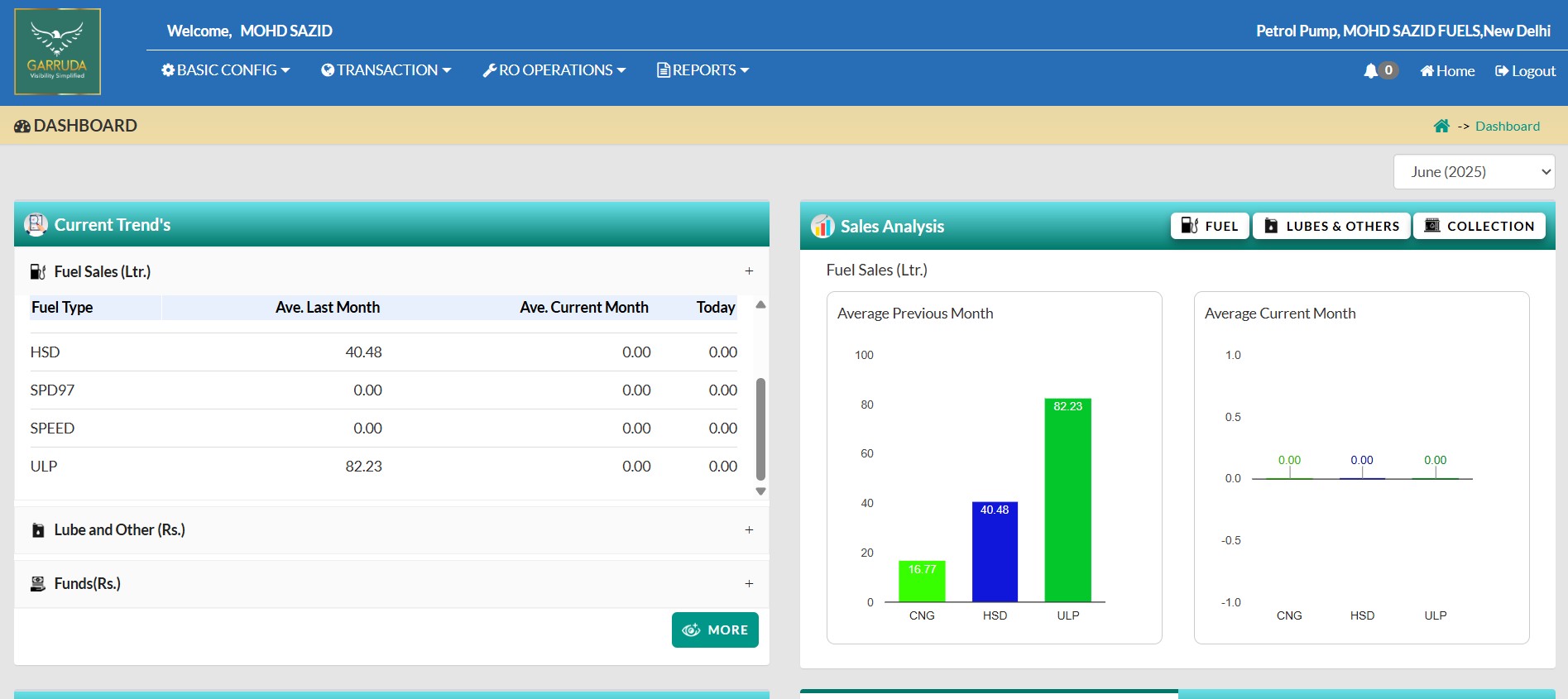Click the FUEL sales analysis button
The image size is (1568, 699).
tap(1210, 226)
